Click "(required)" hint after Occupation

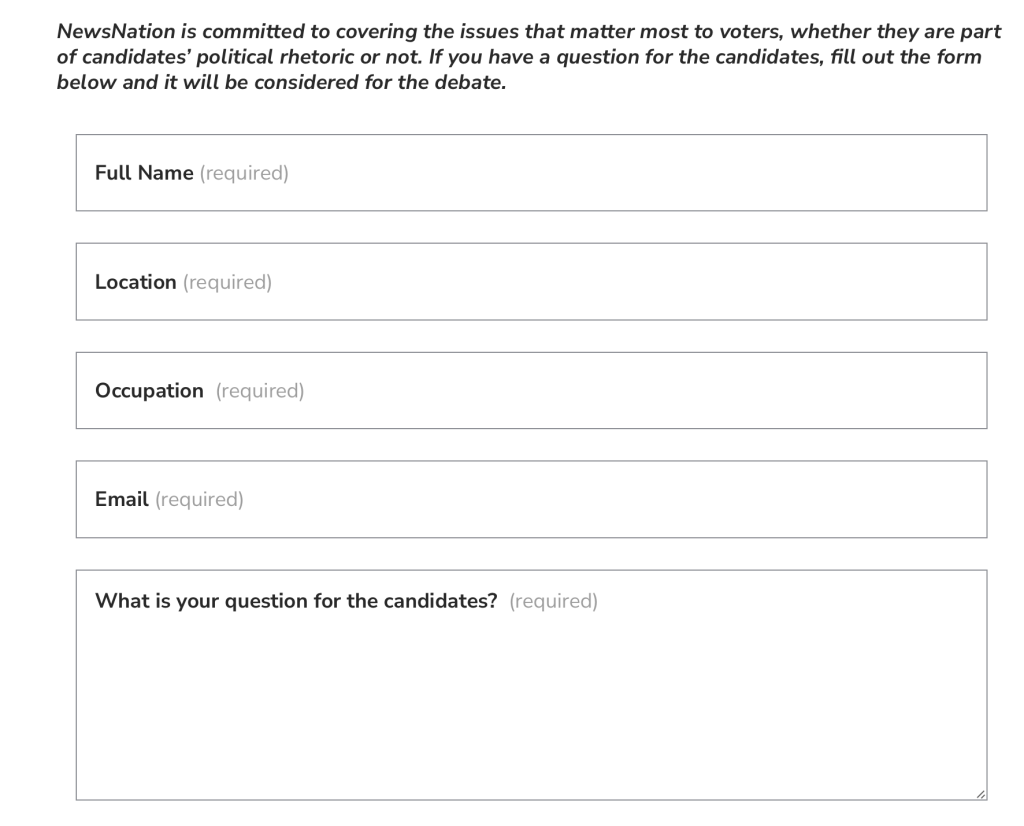pyautogui.click(x=260, y=391)
